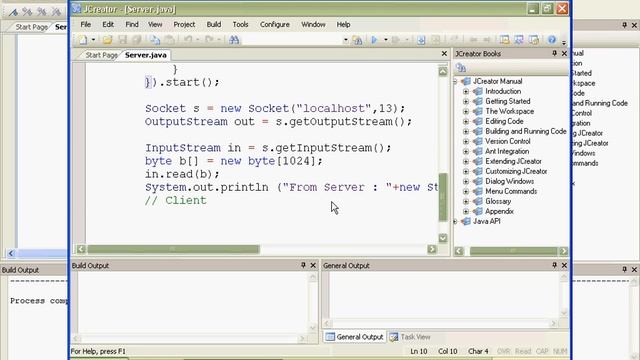
Task: Click the blue Help question mark icon
Action: pyautogui.click(x=551, y=40)
